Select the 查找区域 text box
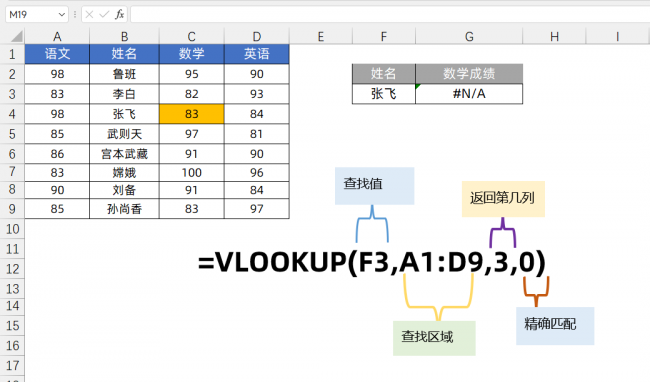650x382 pixels. click(x=434, y=338)
